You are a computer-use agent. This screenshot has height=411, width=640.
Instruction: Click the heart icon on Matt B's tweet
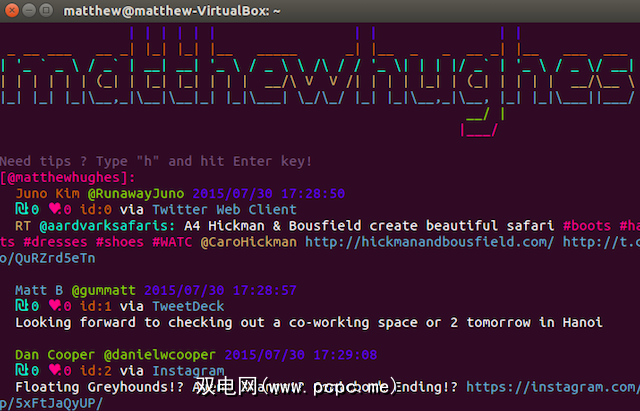click(x=55, y=306)
